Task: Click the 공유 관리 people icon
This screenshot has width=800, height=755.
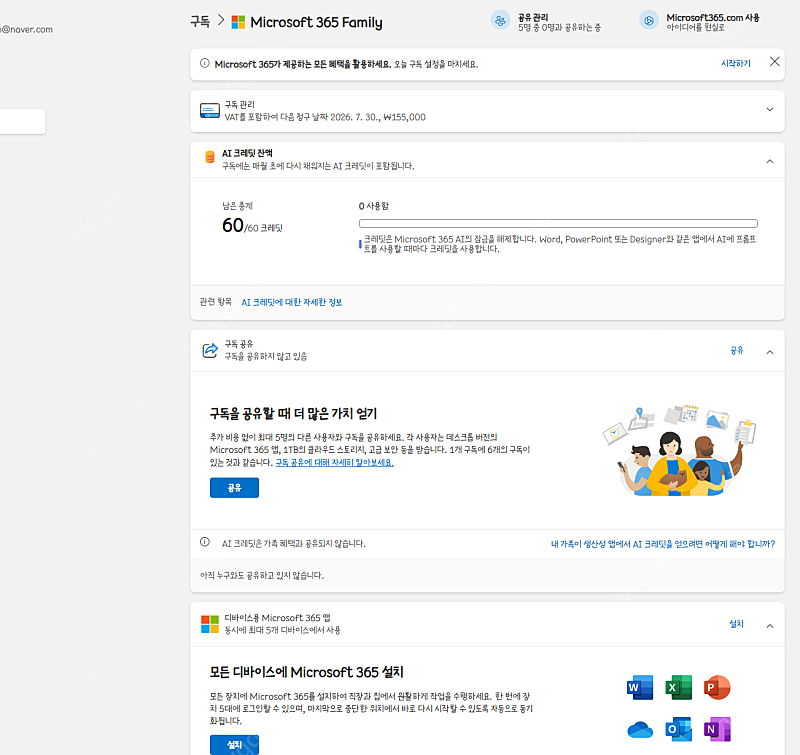Action: tap(500, 21)
